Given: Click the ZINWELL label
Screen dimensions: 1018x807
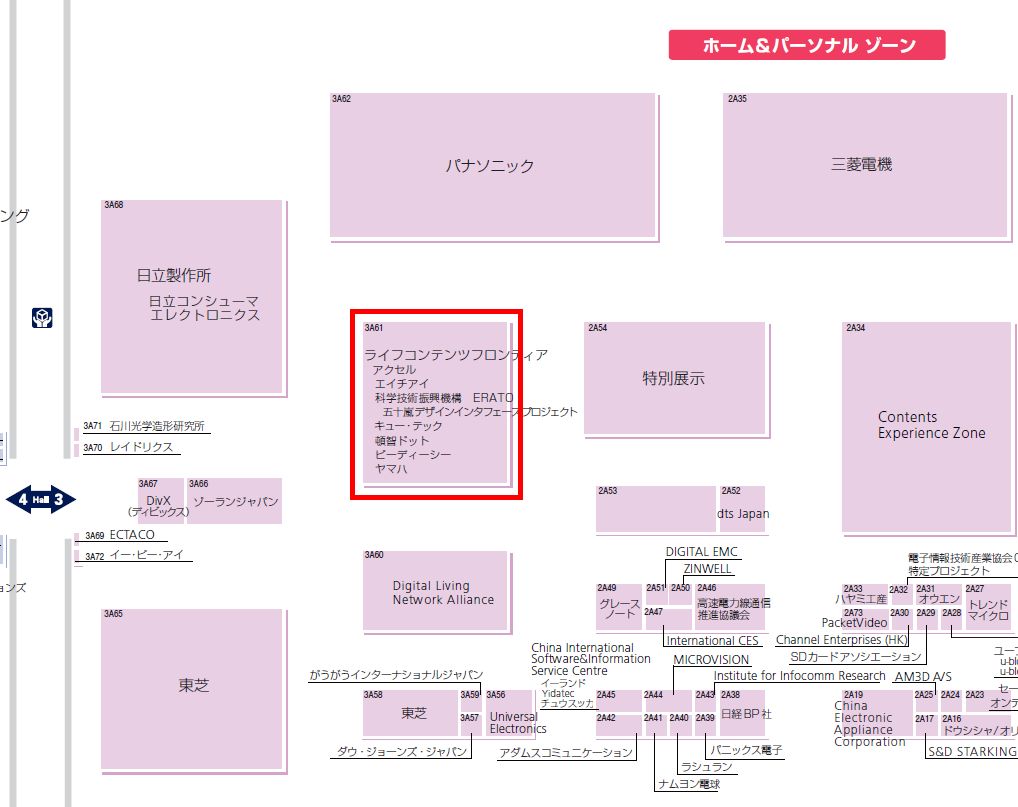Looking at the screenshot, I should 708,569.
